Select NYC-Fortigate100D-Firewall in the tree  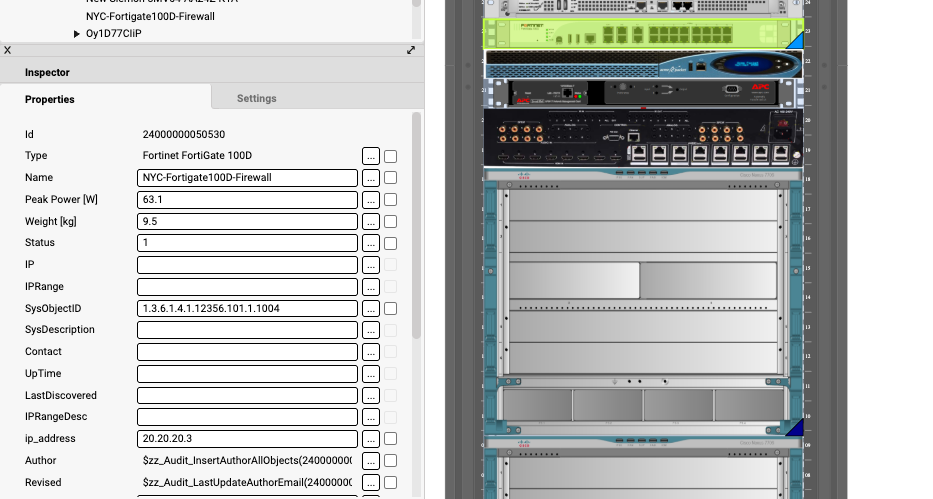150,17
